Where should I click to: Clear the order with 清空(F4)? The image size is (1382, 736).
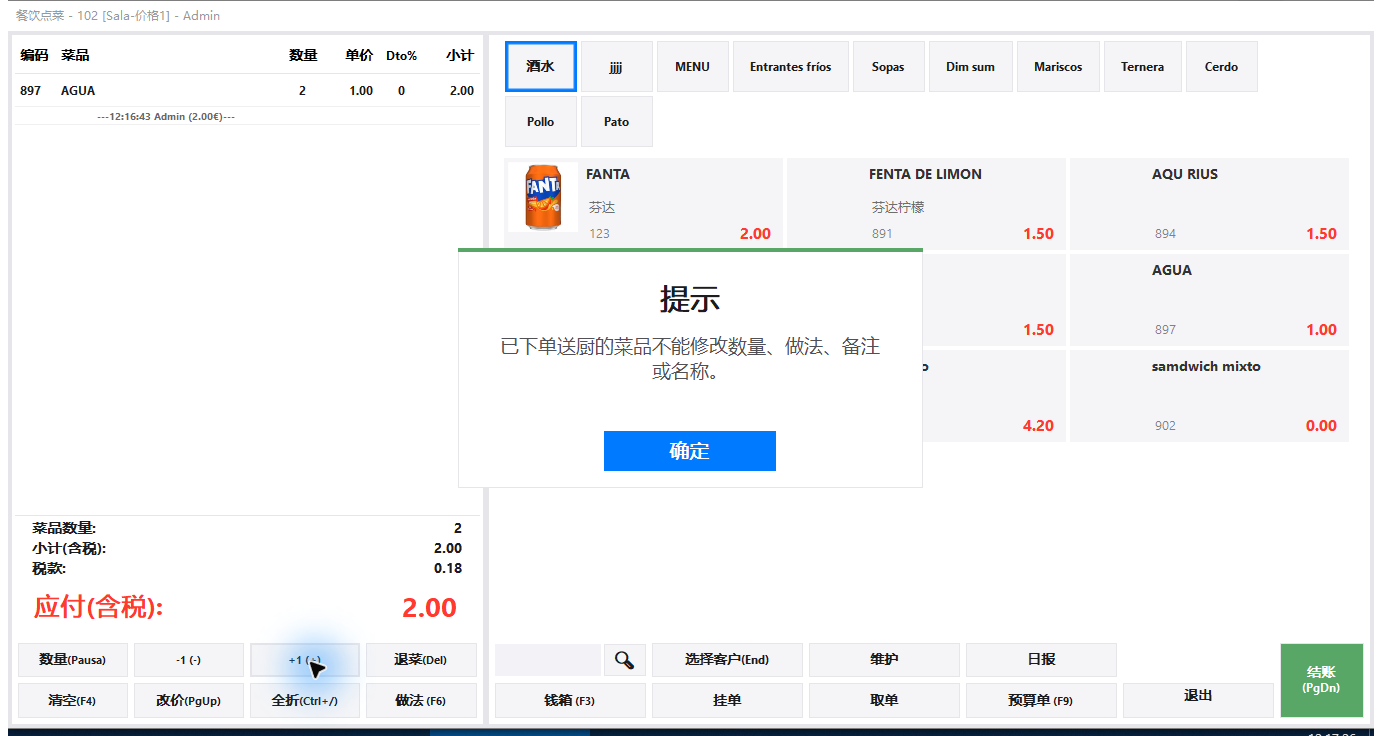(x=72, y=701)
